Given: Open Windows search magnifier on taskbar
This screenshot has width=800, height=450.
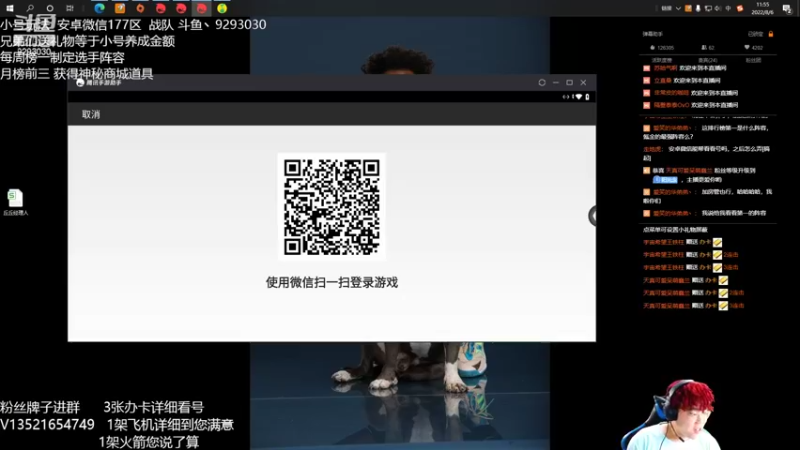Looking at the screenshot, I should coord(30,8).
